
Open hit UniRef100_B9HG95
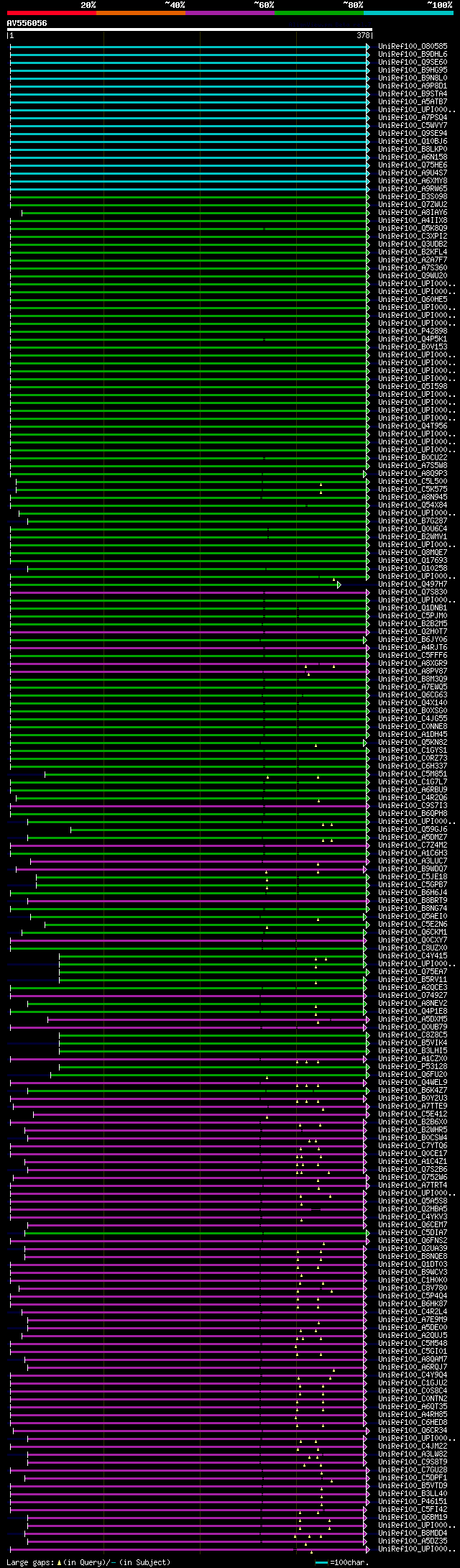click(413, 70)
